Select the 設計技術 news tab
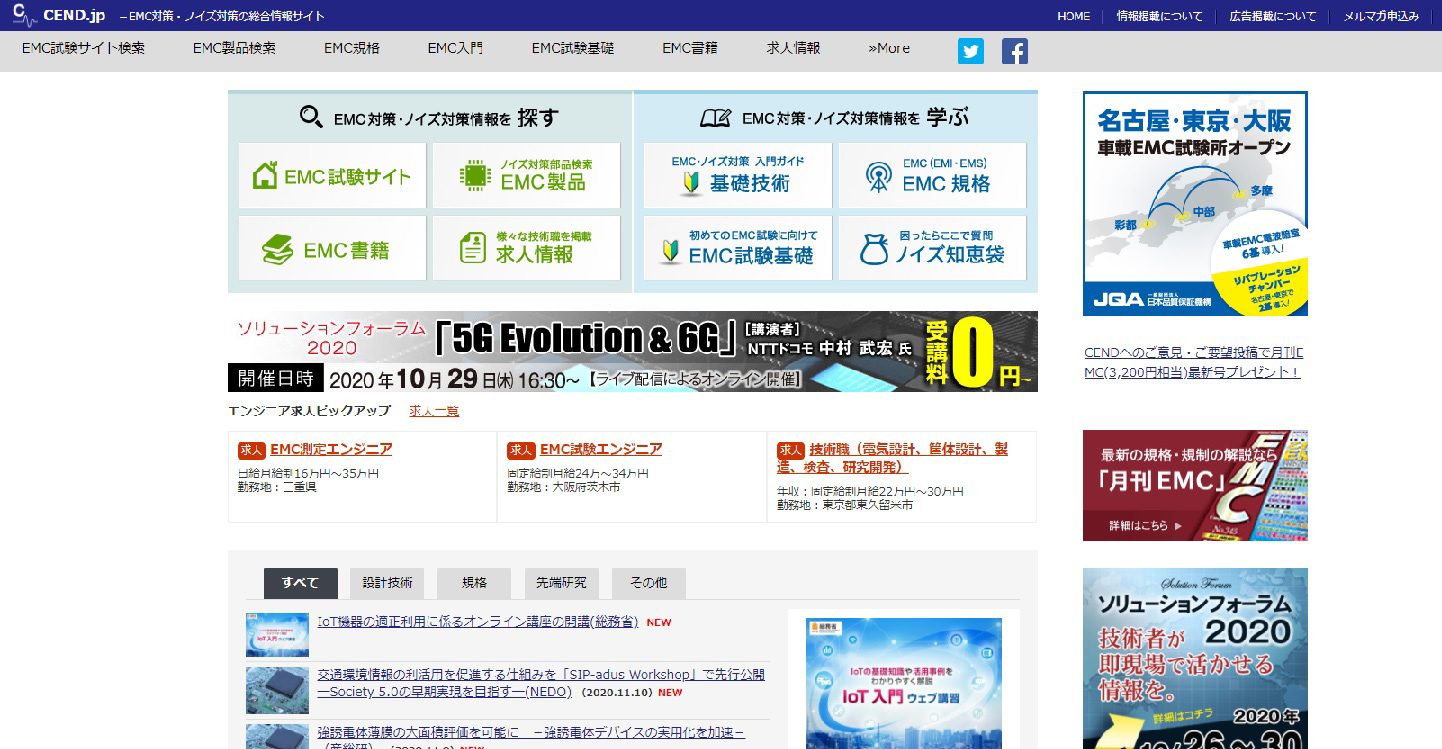 tap(387, 583)
